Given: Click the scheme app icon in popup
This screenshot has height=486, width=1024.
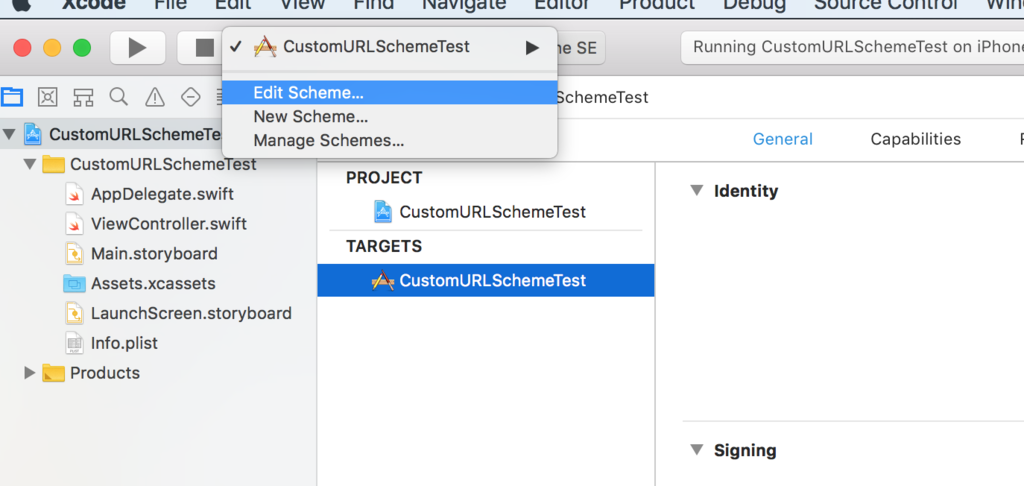Looking at the screenshot, I should tap(265, 47).
